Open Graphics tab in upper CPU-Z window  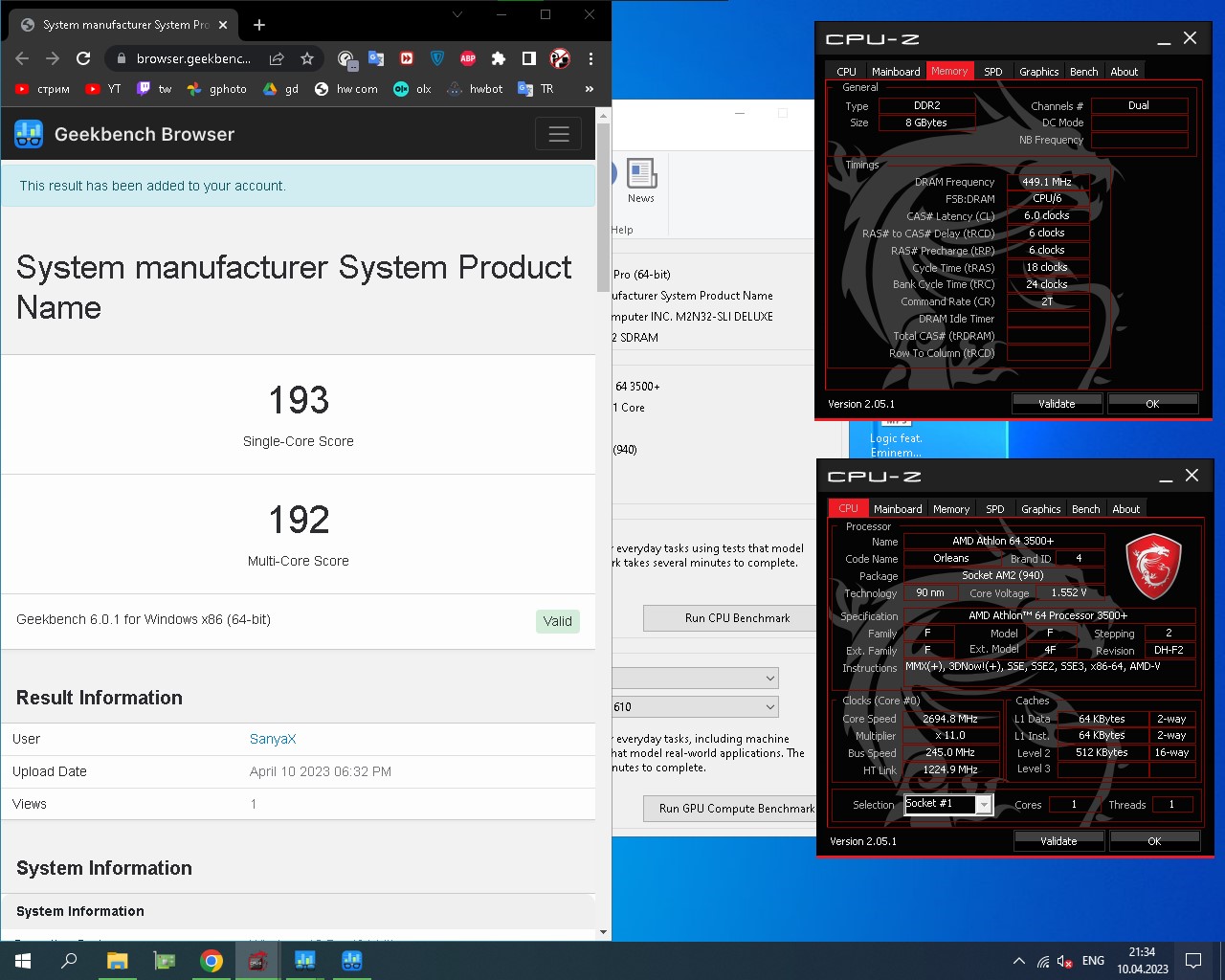[x=1038, y=72]
